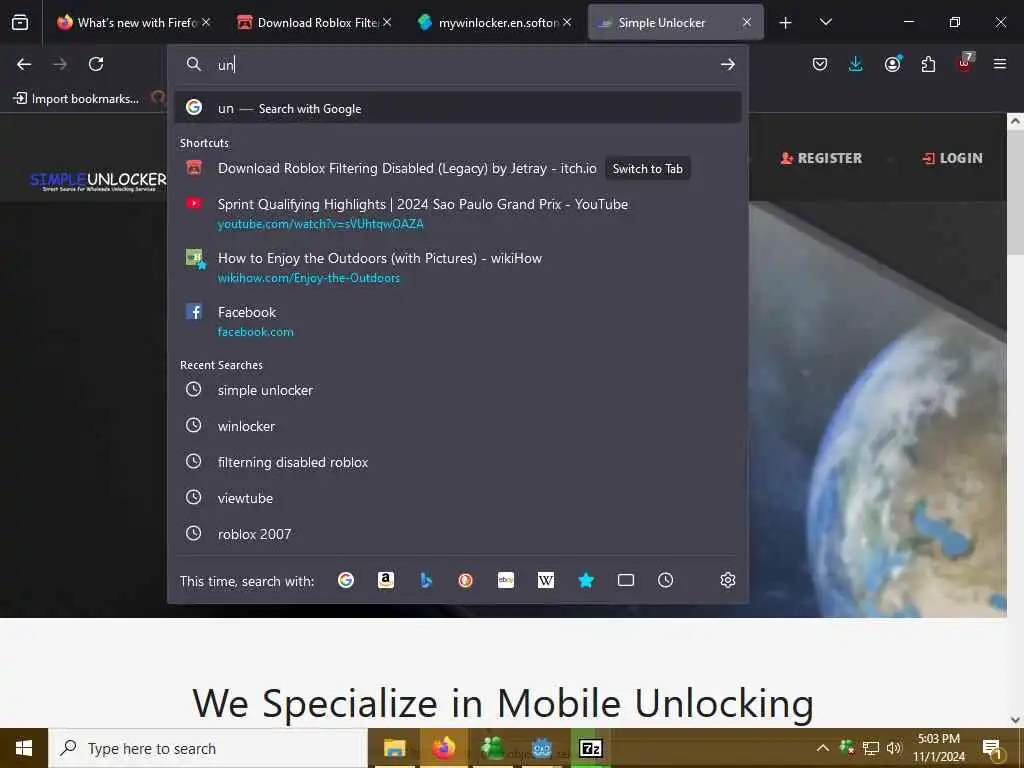Screen dimensions: 1024x768
Task: Search history with clock icon
Action: (665, 580)
